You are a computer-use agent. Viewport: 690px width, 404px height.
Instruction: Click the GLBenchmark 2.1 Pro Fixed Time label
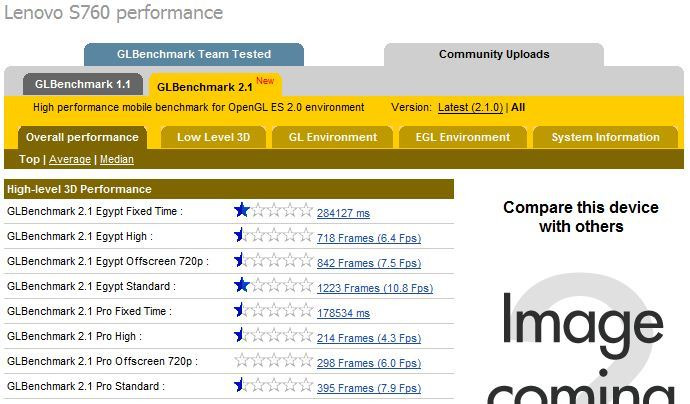(x=89, y=312)
